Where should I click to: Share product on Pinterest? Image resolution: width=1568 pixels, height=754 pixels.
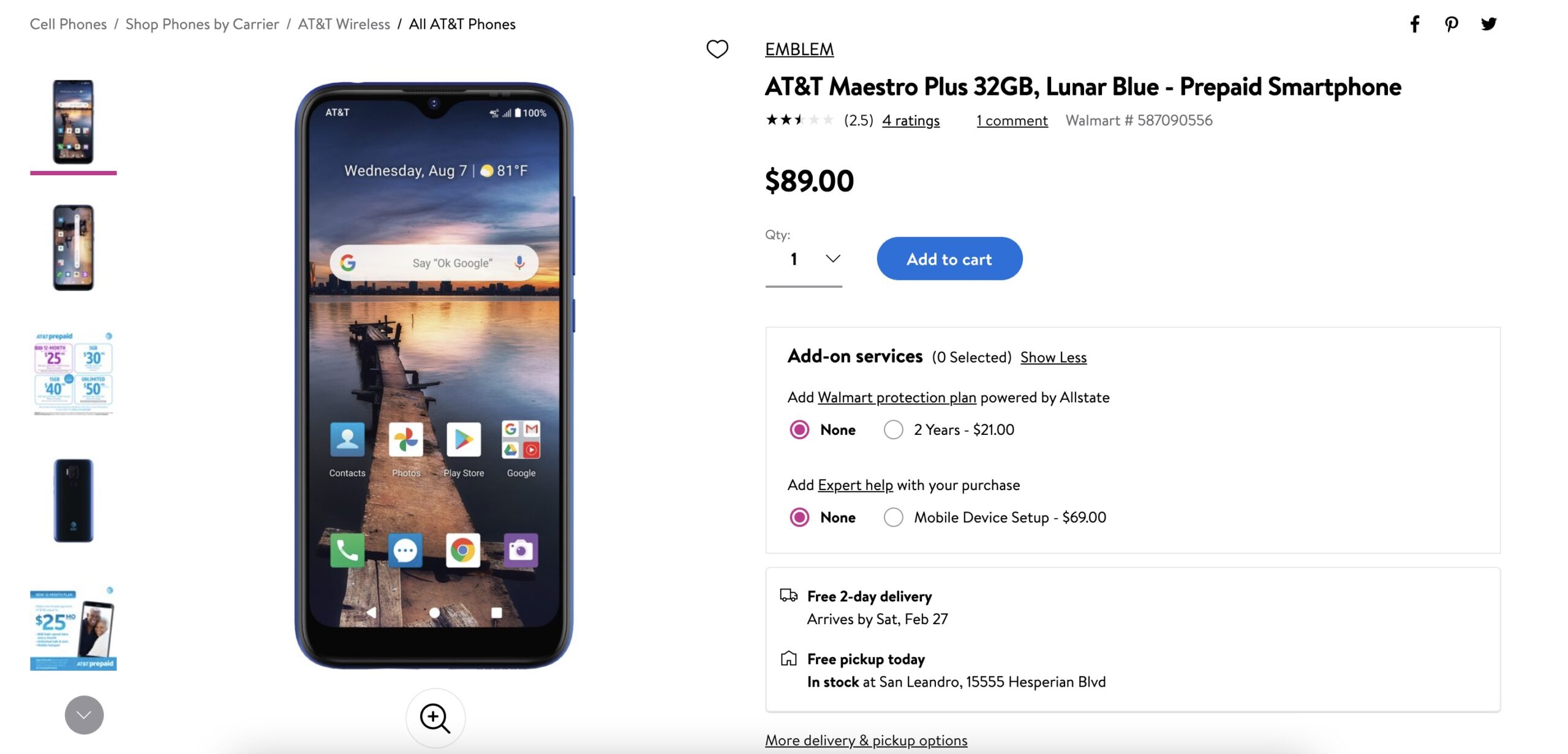(1452, 25)
